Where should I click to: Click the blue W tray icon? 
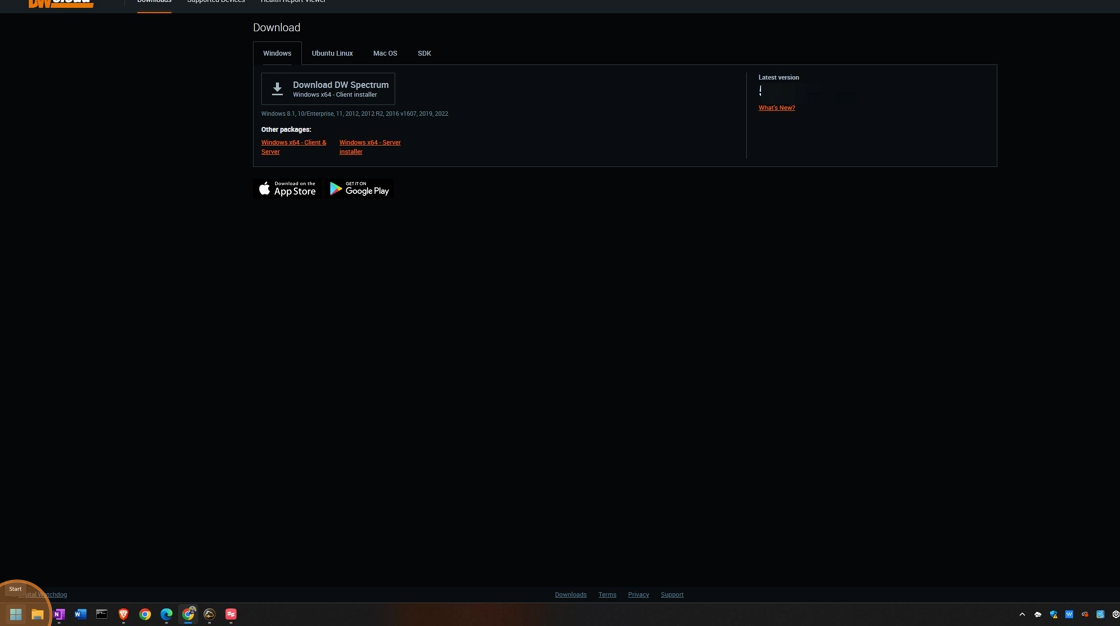(1069, 614)
